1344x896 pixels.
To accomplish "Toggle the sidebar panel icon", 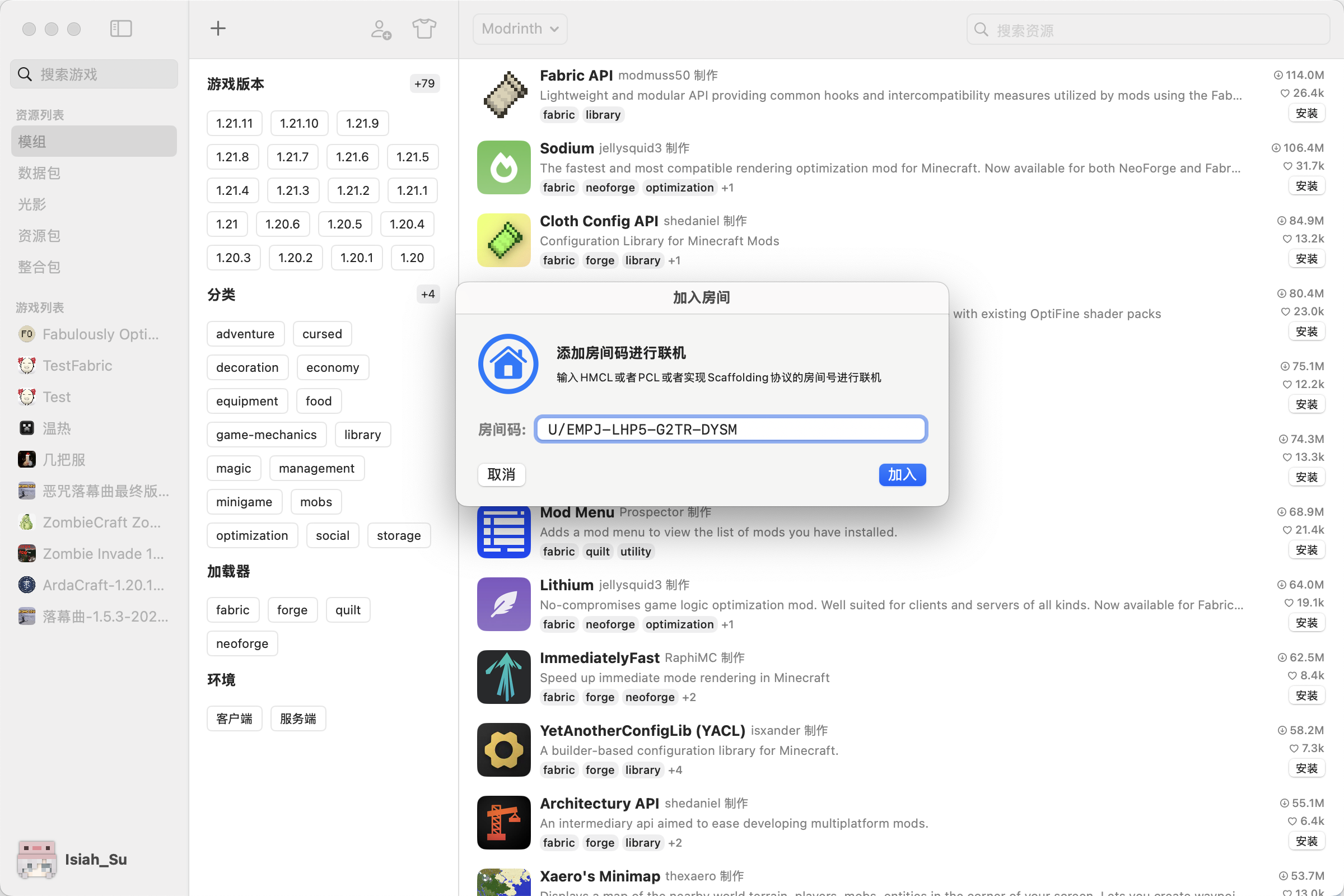I will point(120,29).
